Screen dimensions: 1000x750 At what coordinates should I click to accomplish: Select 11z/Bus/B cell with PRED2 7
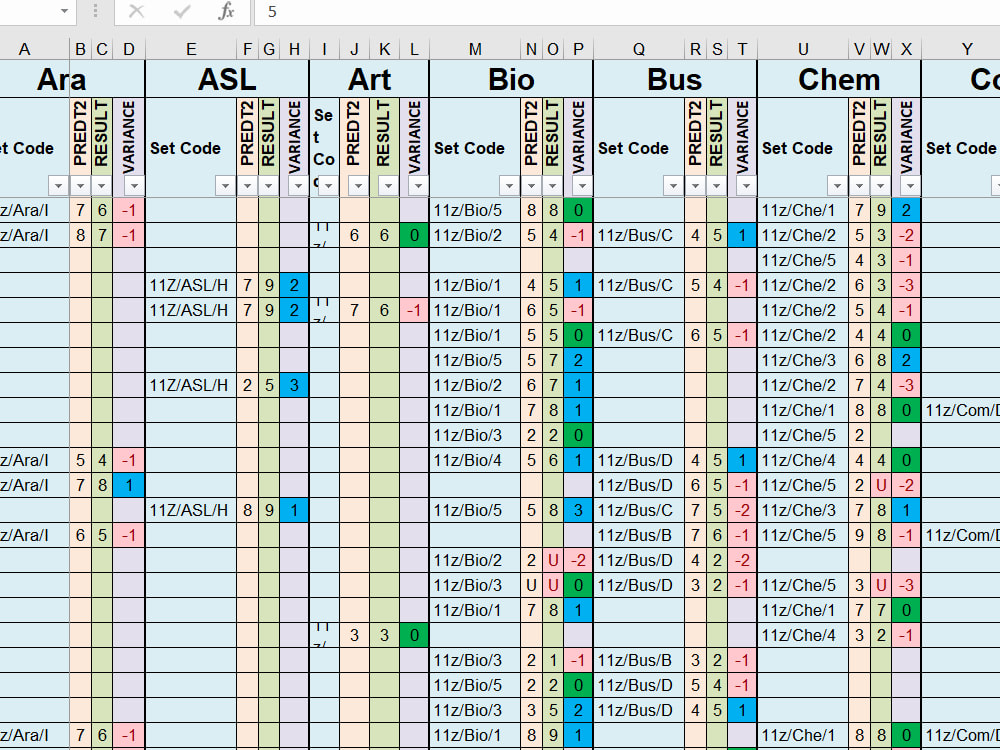(x=639, y=535)
